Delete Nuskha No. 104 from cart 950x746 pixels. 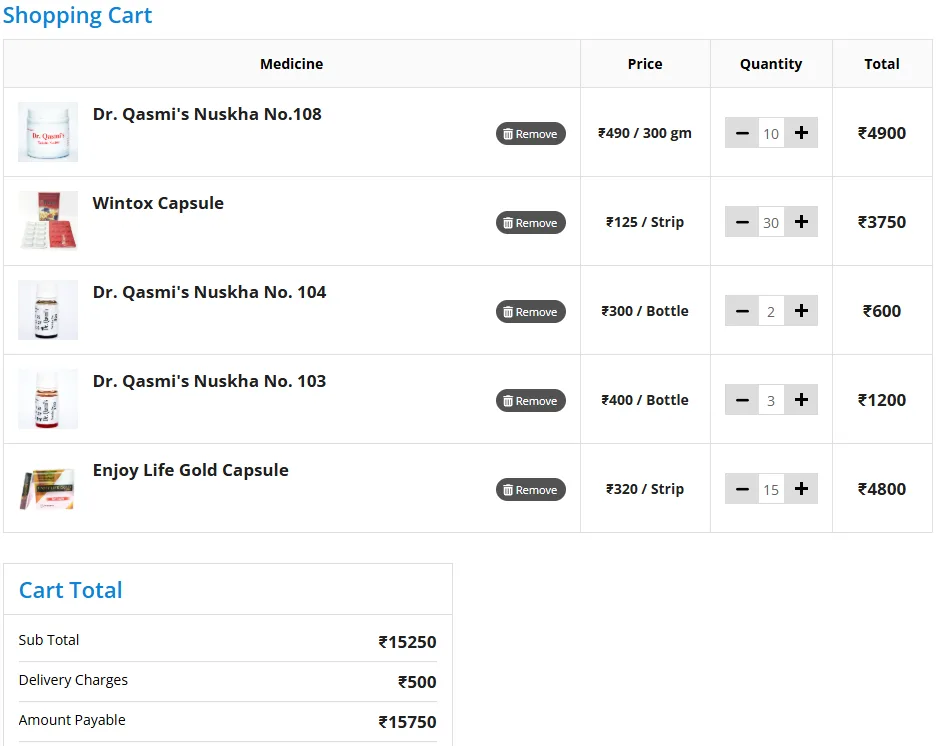(x=530, y=312)
